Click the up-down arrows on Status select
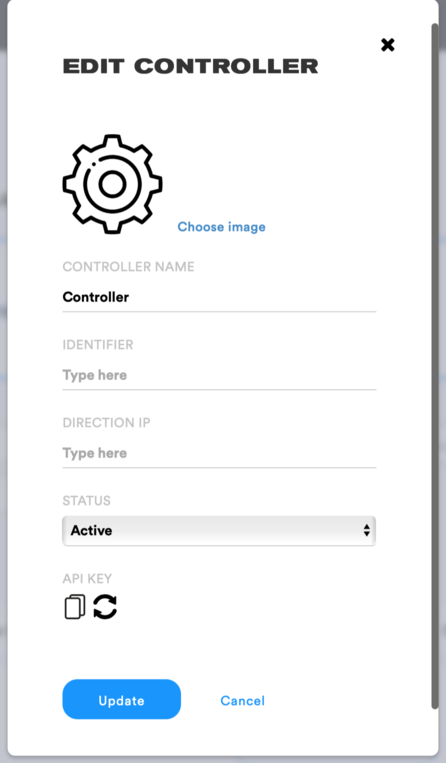446x763 pixels. pos(366,530)
